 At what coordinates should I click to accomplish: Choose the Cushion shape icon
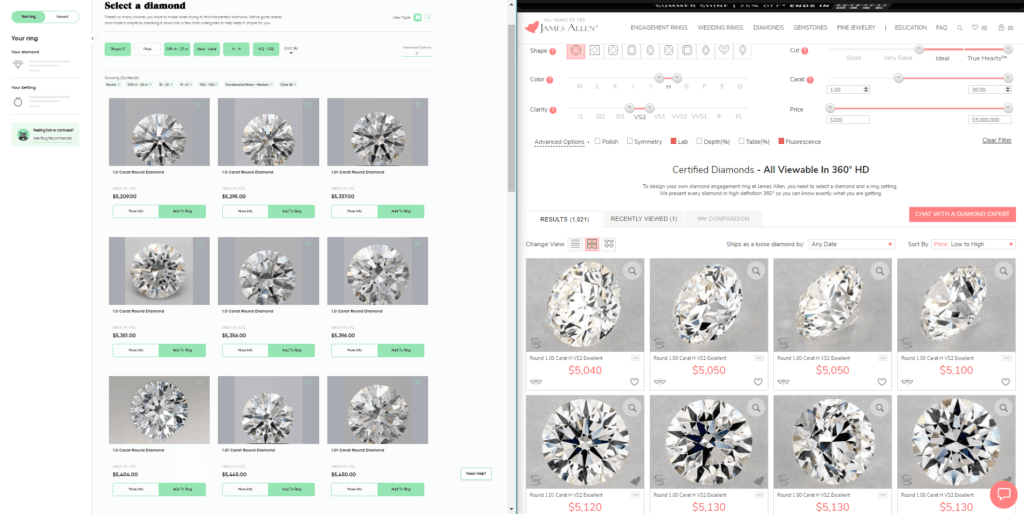(x=613, y=50)
